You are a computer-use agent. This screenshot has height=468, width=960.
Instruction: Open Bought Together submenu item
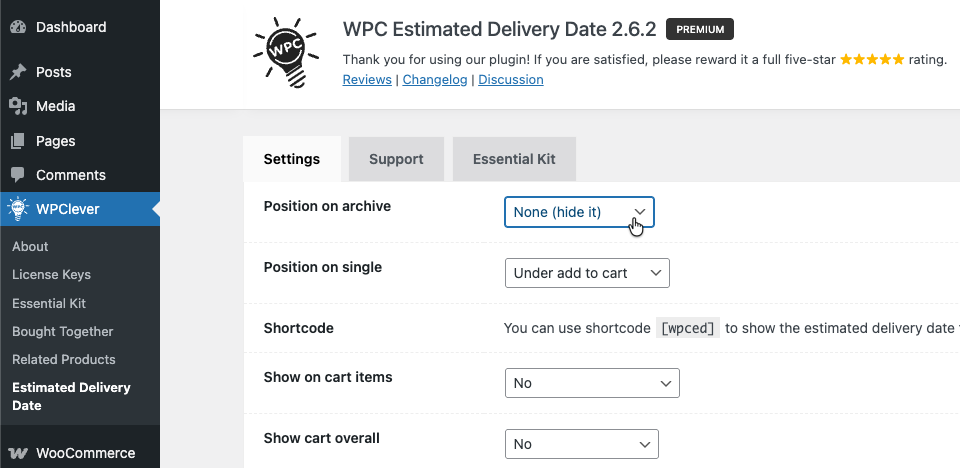[x=63, y=331]
